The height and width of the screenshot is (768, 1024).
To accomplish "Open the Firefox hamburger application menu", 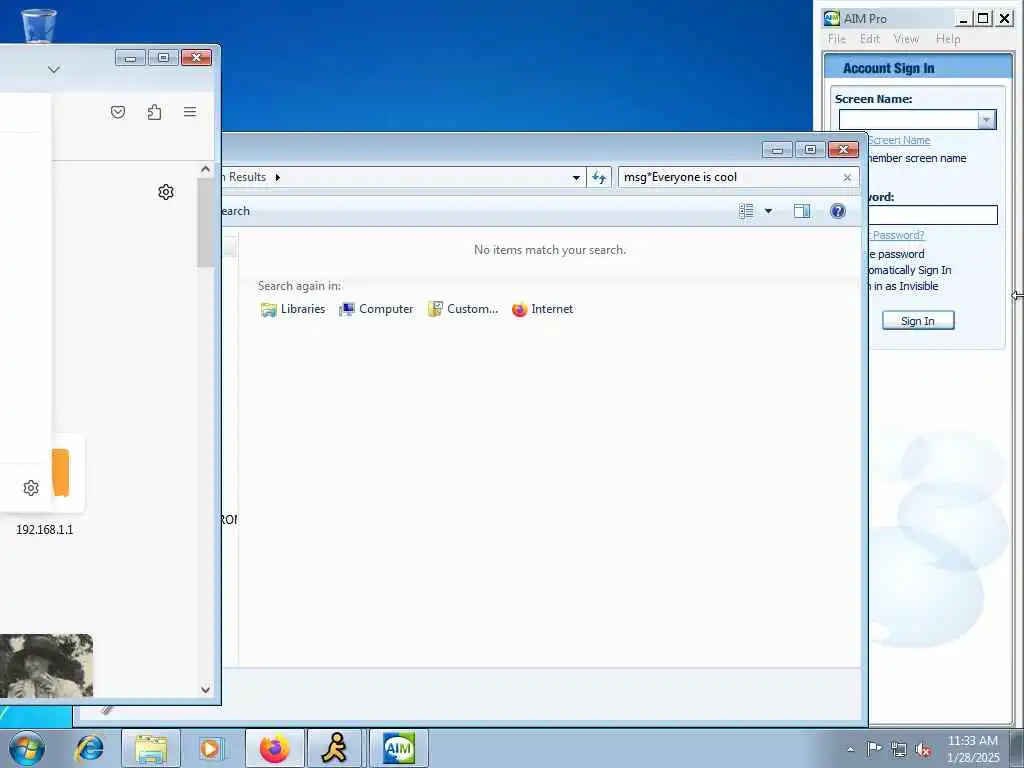I will pos(190,112).
